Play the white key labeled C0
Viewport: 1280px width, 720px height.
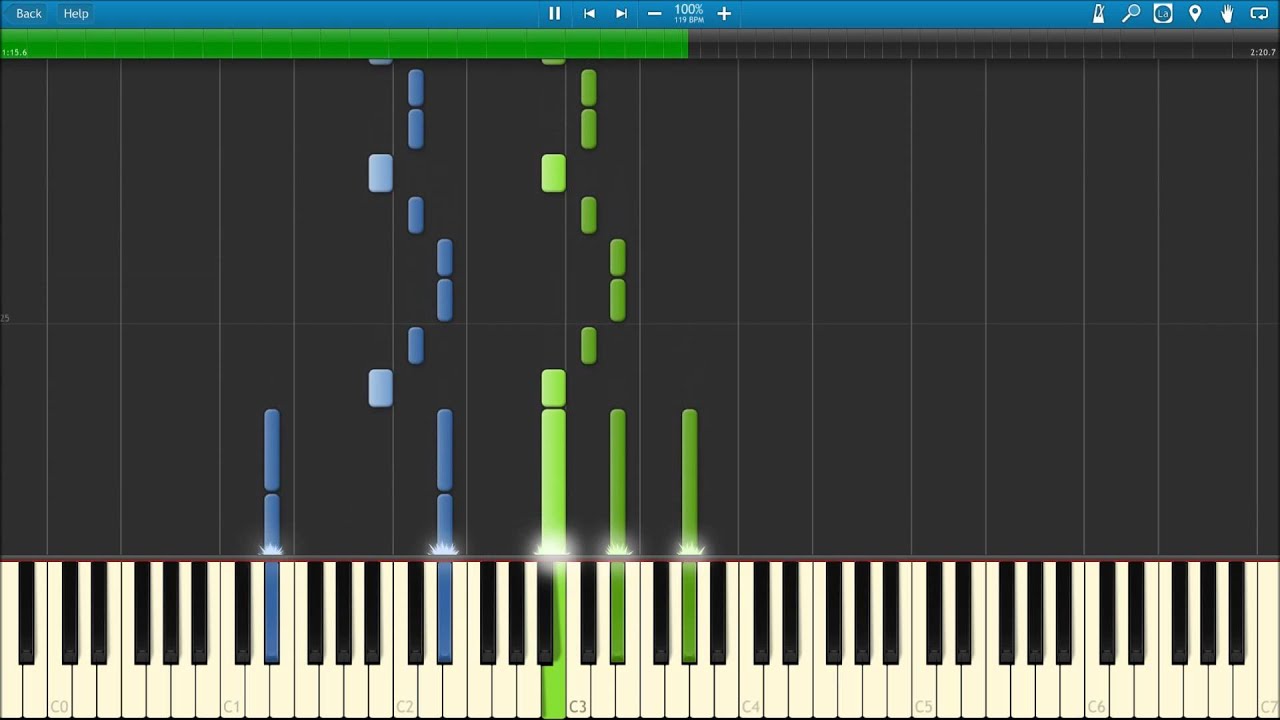pyautogui.click(x=59, y=690)
